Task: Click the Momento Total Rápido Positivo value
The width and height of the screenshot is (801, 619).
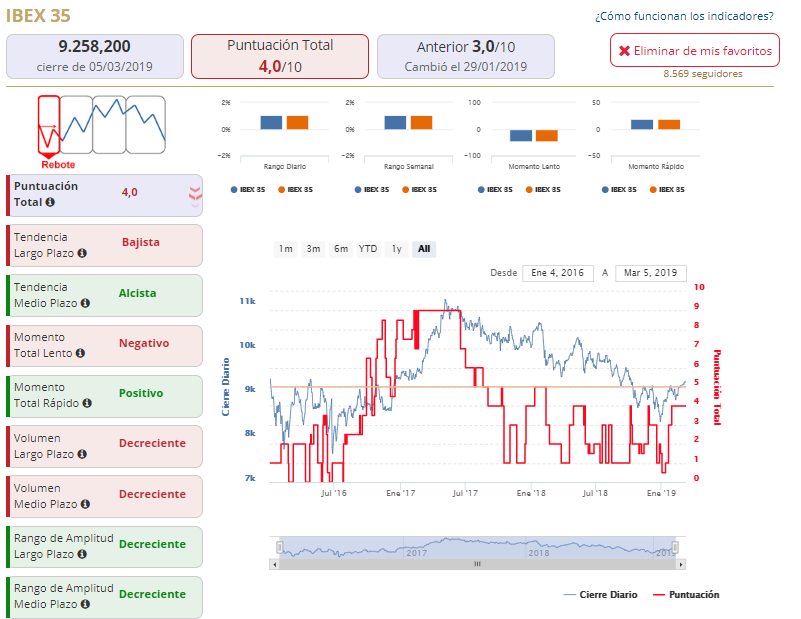Action: 141,393
